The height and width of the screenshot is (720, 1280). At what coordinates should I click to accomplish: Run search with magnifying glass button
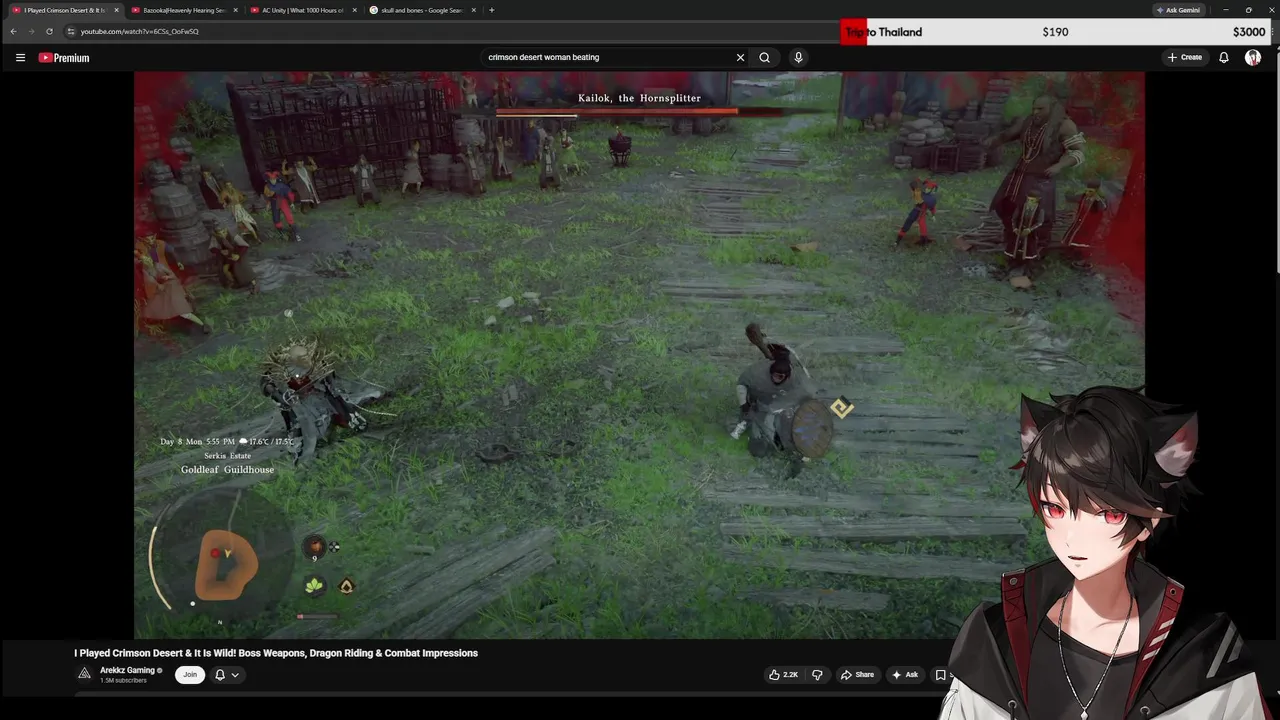click(x=764, y=57)
